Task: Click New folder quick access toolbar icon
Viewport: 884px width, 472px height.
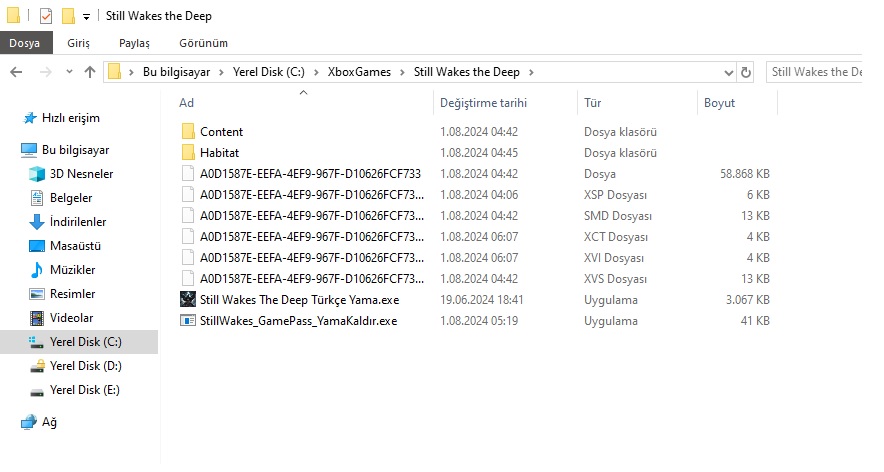Action: 68,16
